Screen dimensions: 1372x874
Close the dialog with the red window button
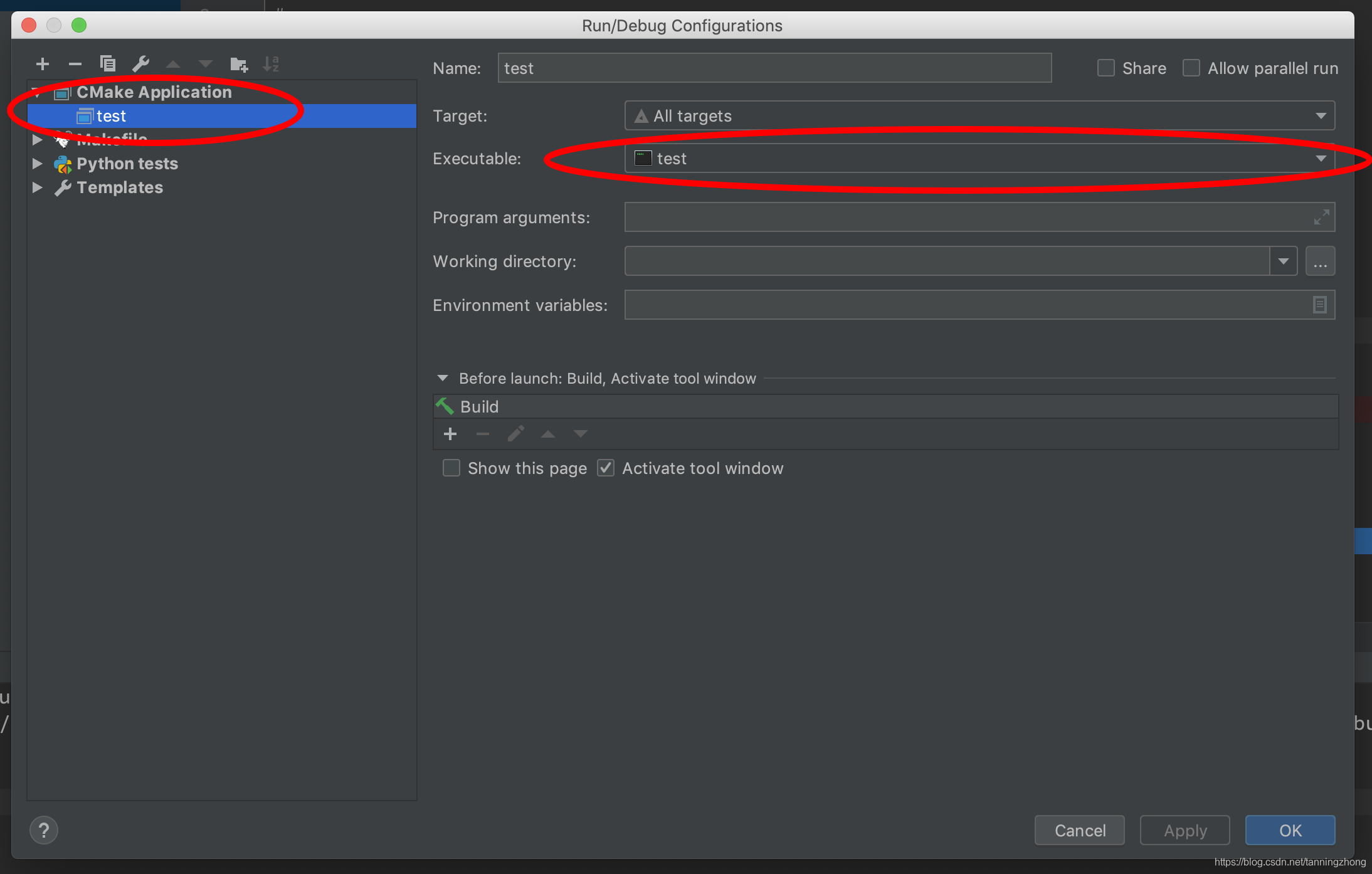[29, 25]
